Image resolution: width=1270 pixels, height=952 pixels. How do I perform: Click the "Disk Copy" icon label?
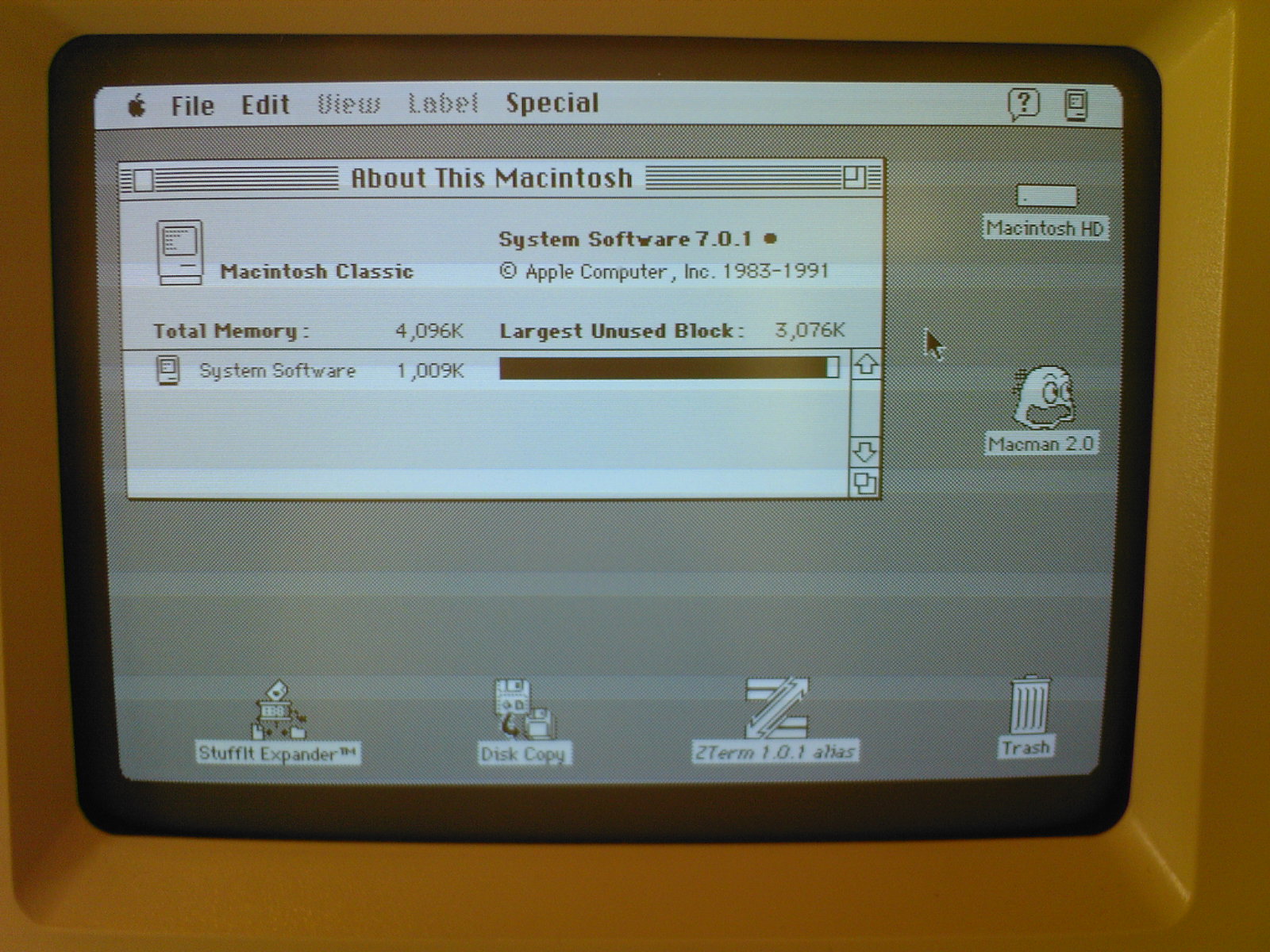(523, 753)
